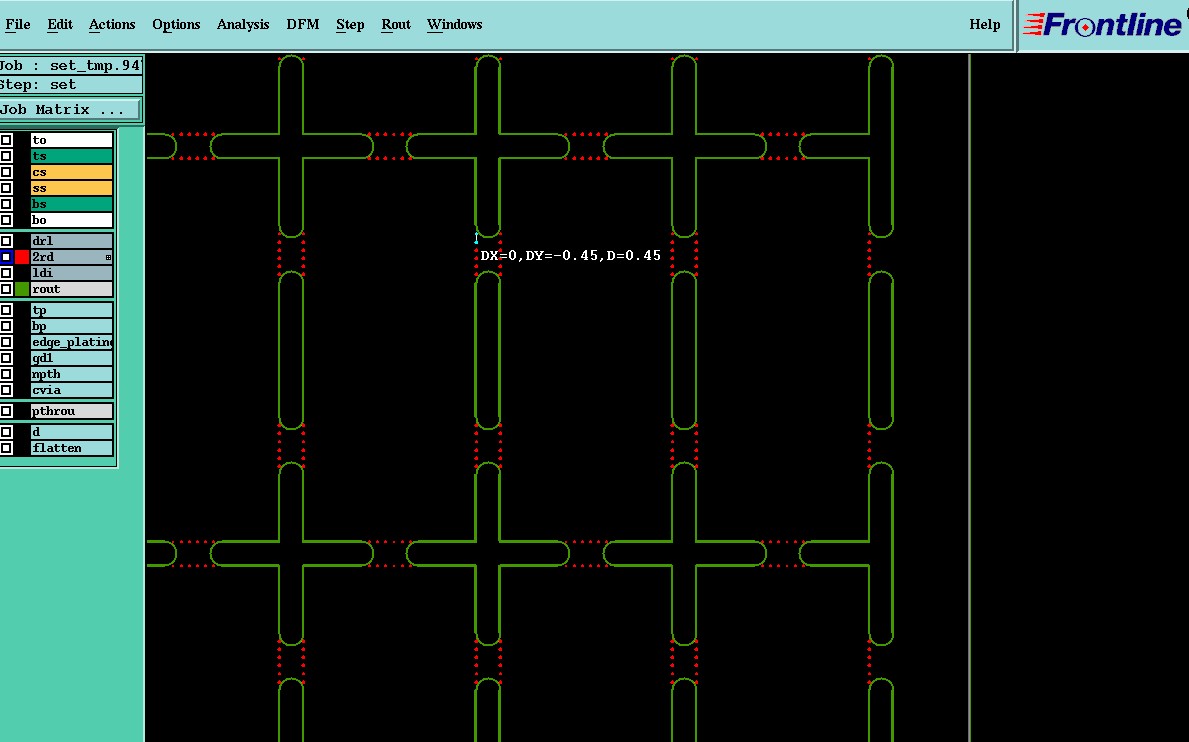Select the 'bs' layer name
The height and width of the screenshot is (742, 1189).
coord(71,204)
